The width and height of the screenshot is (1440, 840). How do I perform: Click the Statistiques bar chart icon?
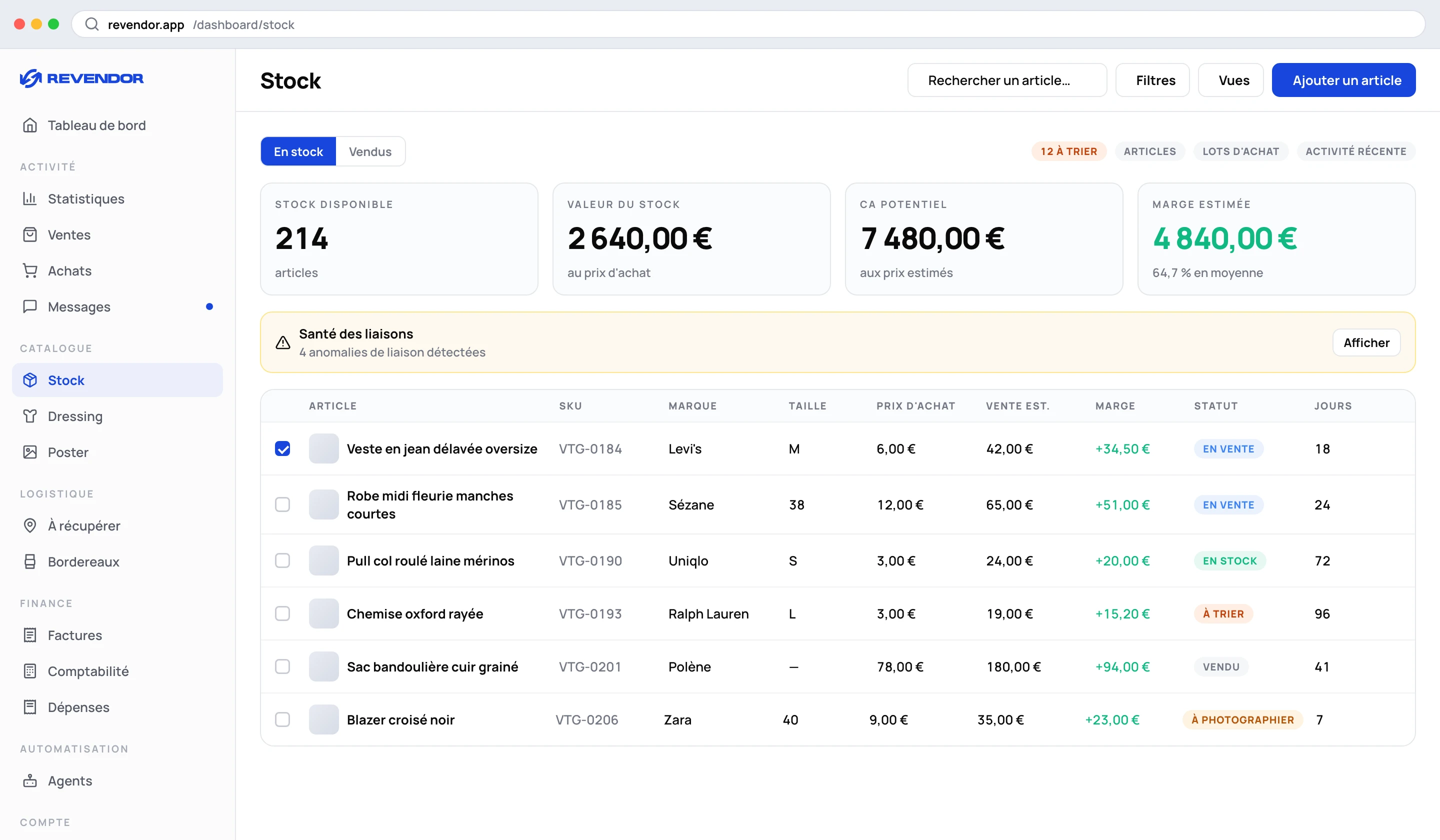[x=29, y=198]
